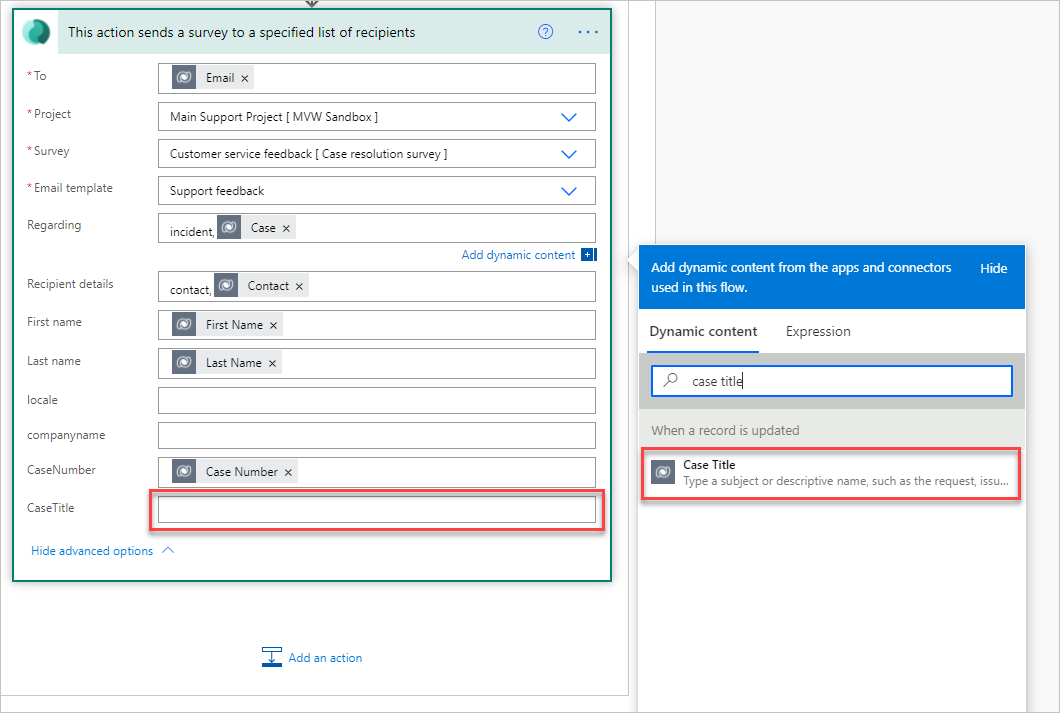Open the Survey combo box Customer service feedback

point(377,154)
